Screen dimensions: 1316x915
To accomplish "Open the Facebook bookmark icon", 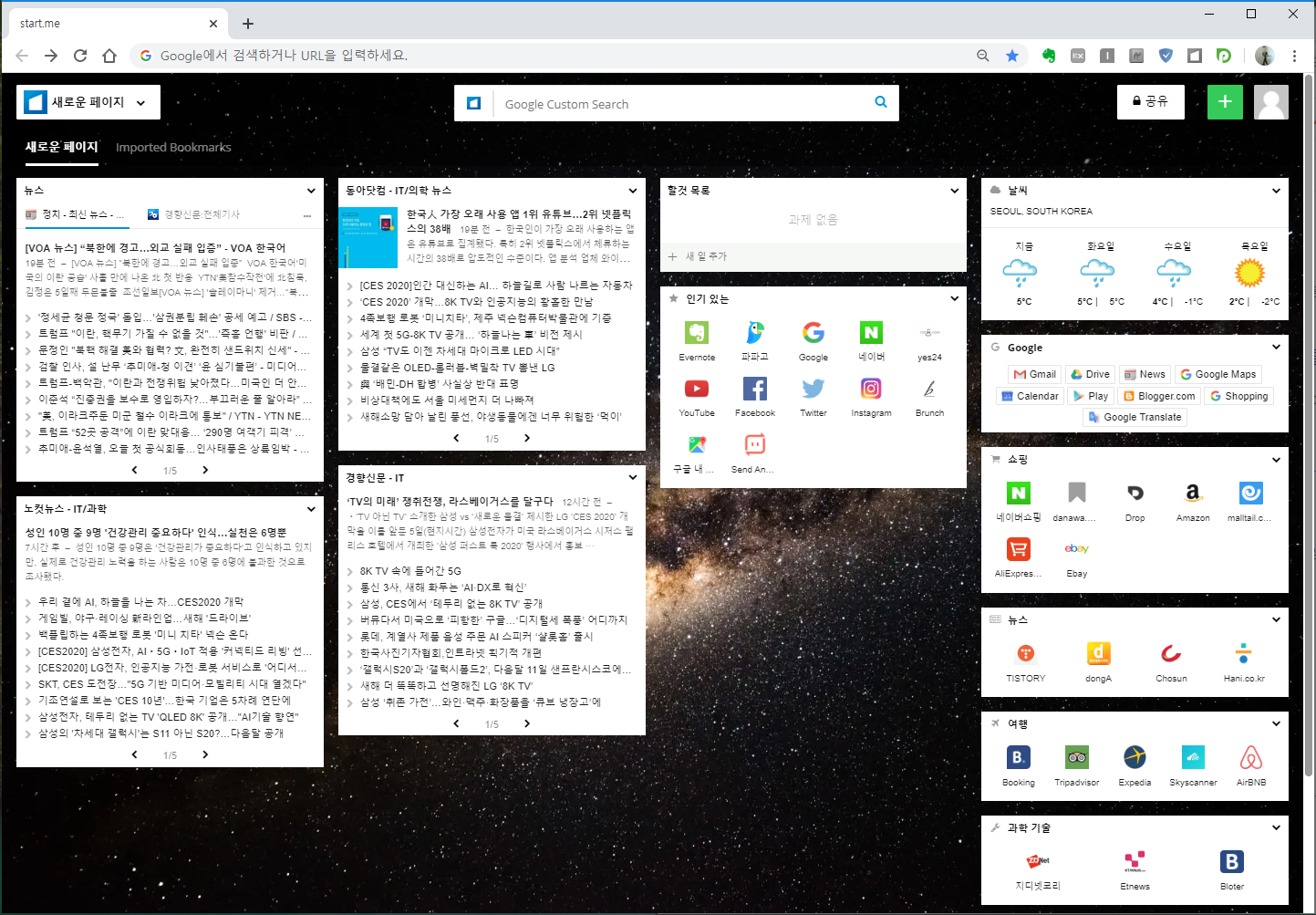I will 755,389.
